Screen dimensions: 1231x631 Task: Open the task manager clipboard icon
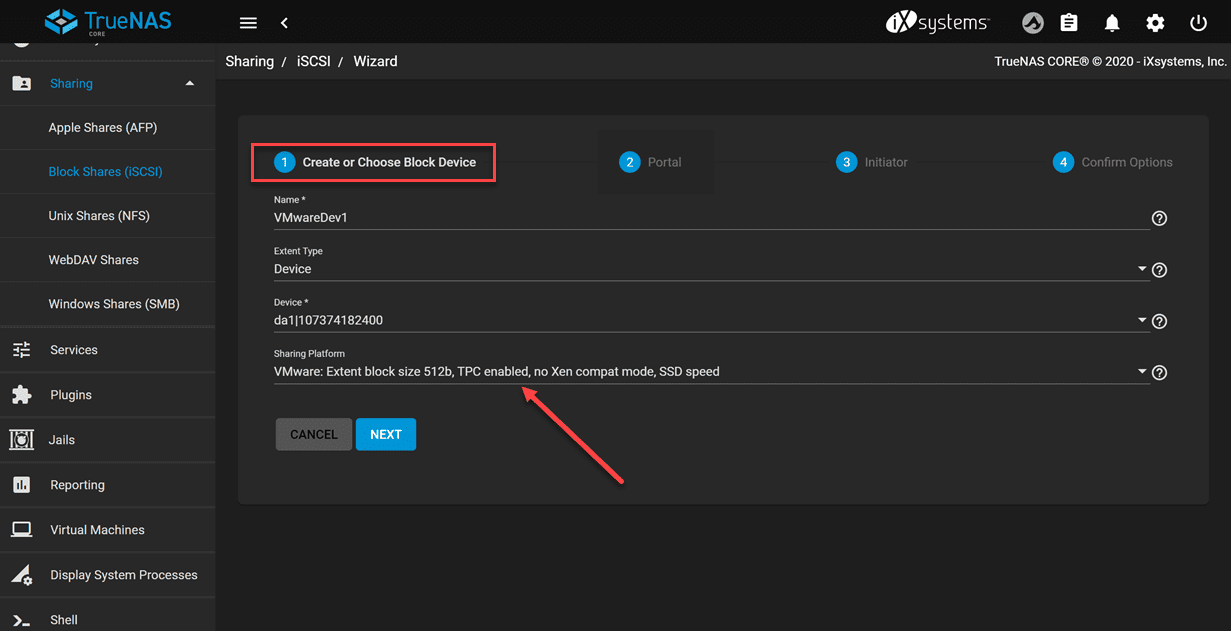tap(1069, 23)
